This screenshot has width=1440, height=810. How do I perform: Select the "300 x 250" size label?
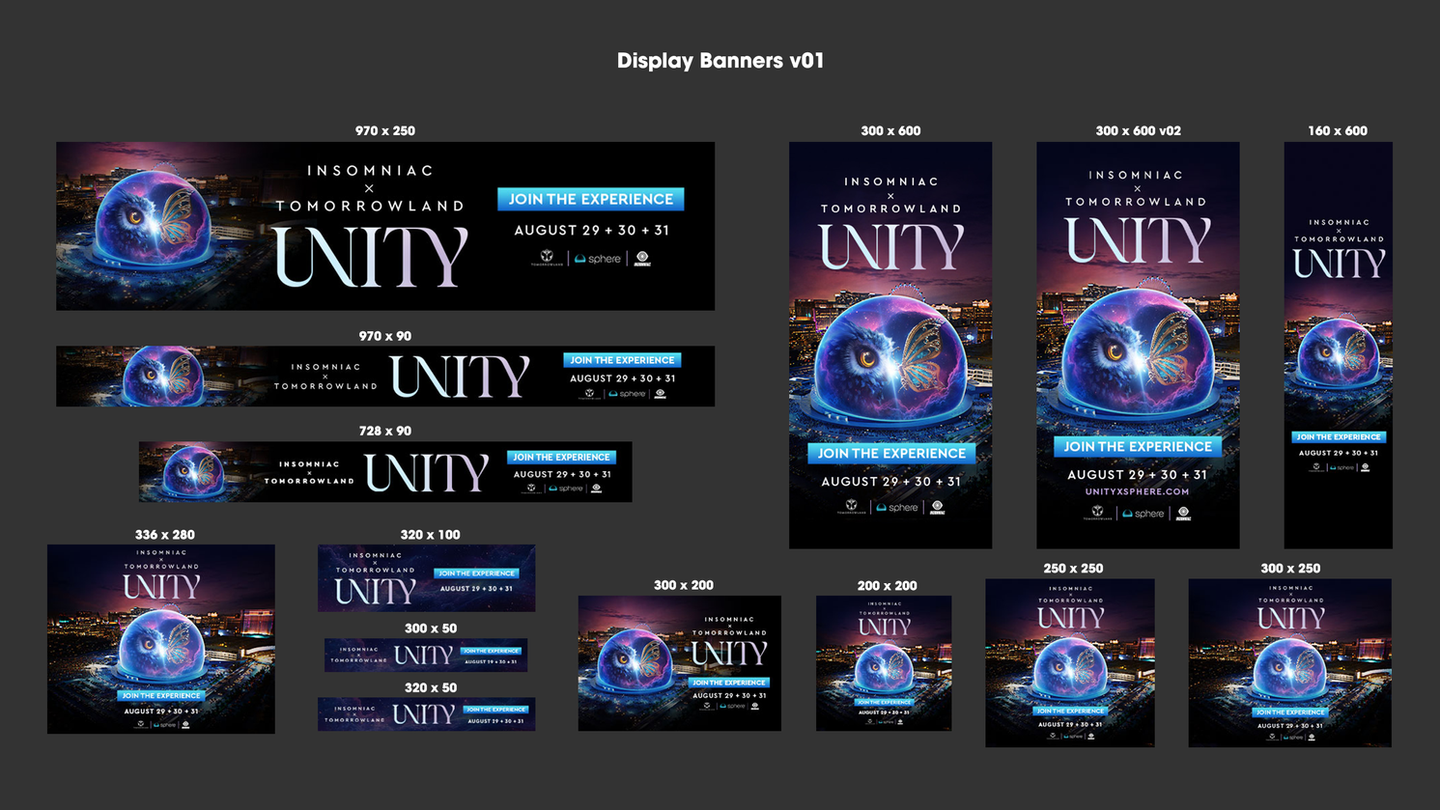point(1290,568)
